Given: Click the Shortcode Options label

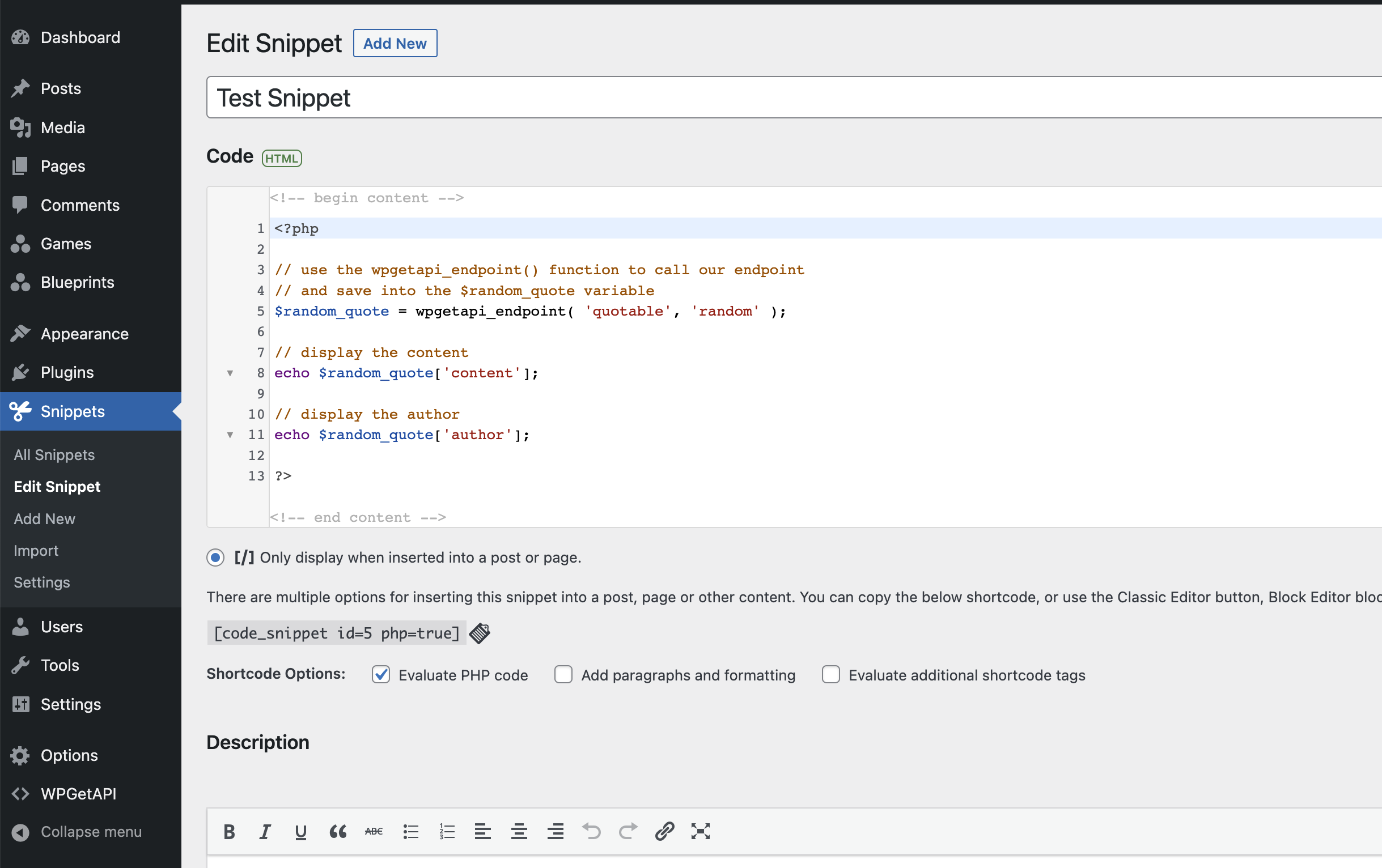Looking at the screenshot, I should click(276, 674).
